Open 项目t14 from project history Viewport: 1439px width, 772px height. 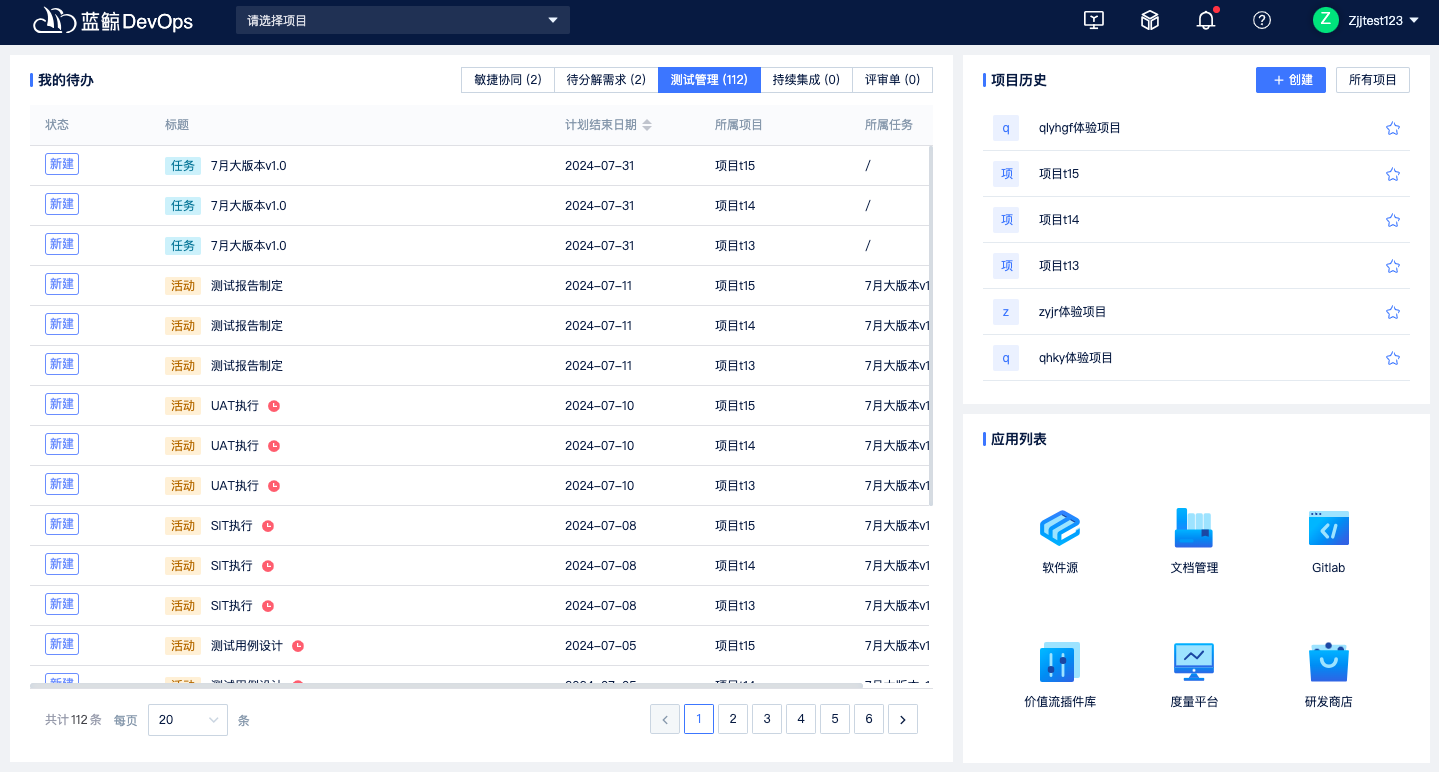[1059, 220]
